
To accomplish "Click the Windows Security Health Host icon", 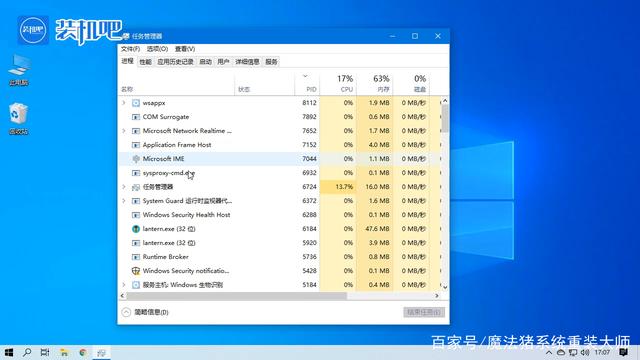I will (136, 215).
